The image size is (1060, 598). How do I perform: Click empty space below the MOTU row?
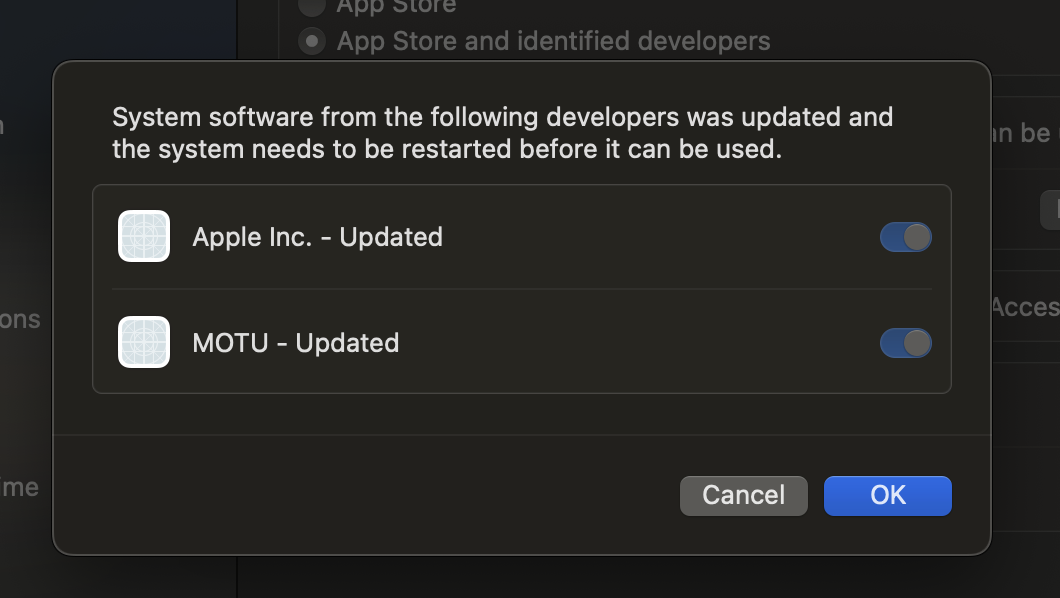(522, 414)
